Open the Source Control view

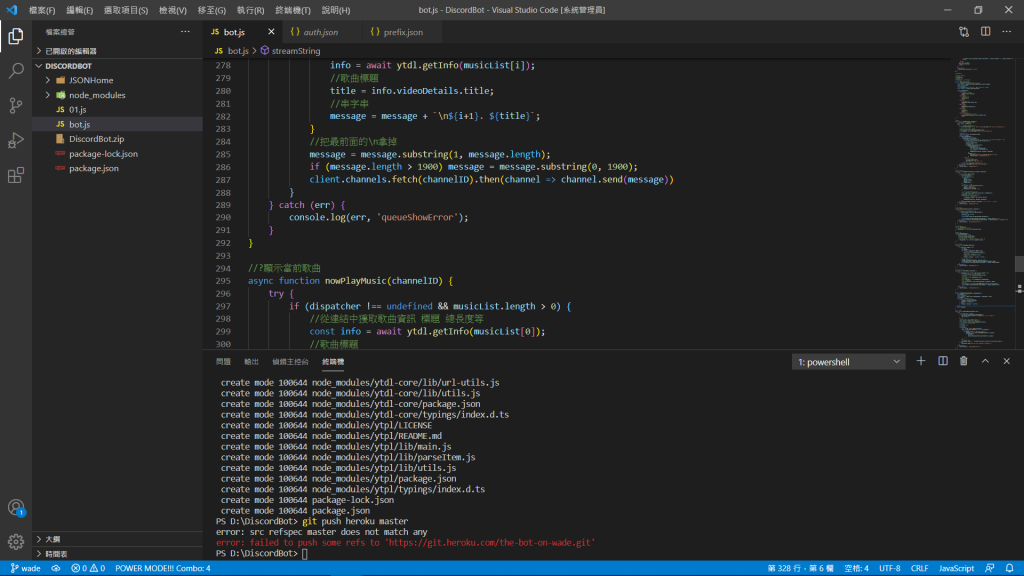point(16,105)
